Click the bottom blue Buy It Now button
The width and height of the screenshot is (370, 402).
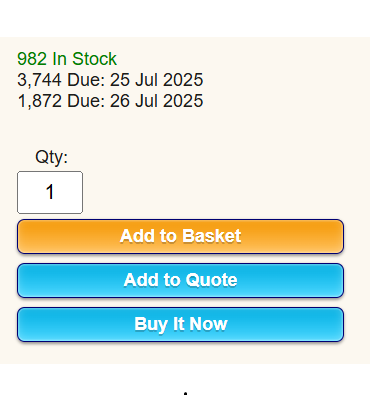coord(180,324)
